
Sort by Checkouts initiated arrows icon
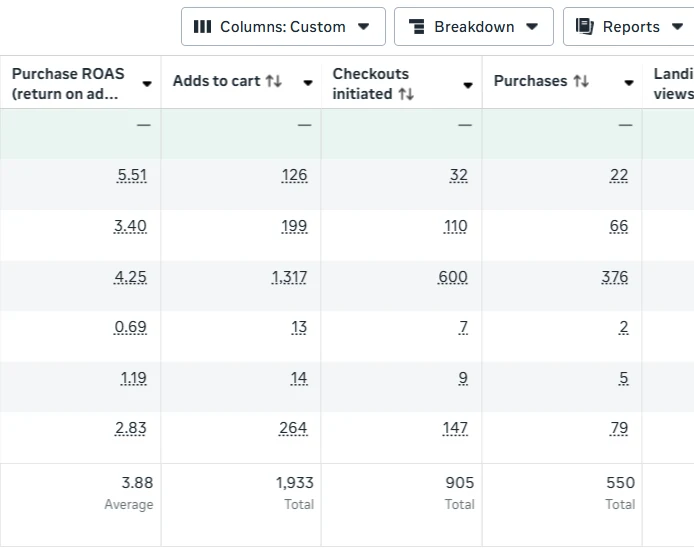point(406,94)
